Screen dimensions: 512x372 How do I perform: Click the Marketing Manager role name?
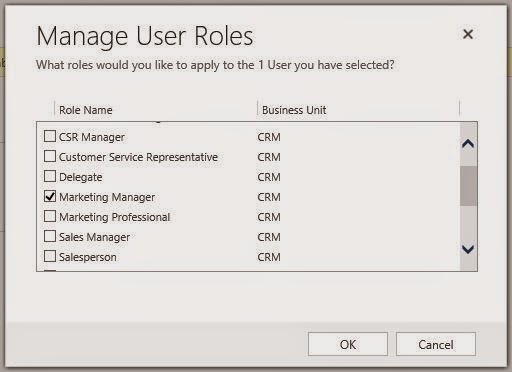click(107, 197)
